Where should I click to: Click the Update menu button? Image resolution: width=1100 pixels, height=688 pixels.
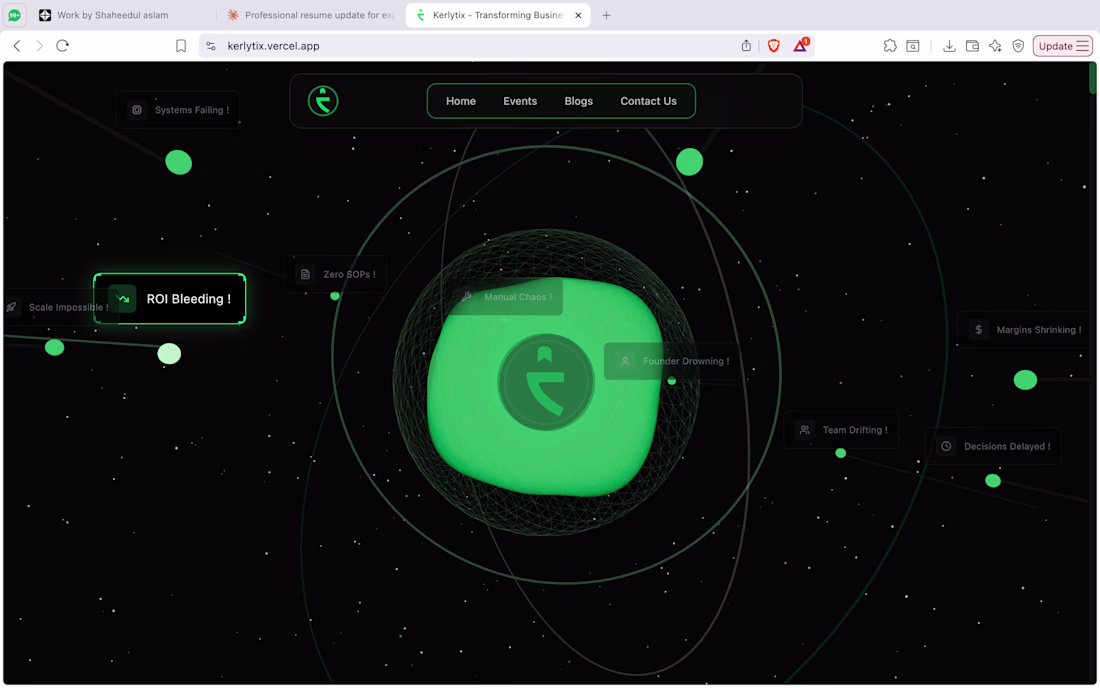1063,46
